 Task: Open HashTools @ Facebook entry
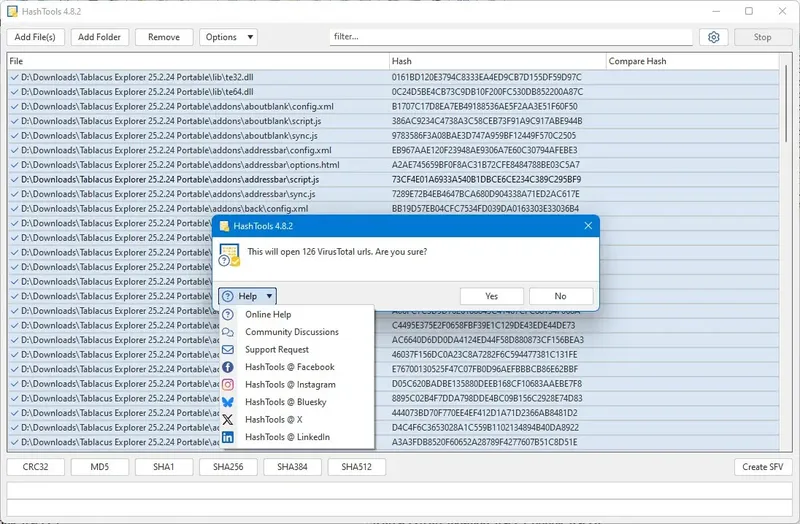click(x=296, y=367)
